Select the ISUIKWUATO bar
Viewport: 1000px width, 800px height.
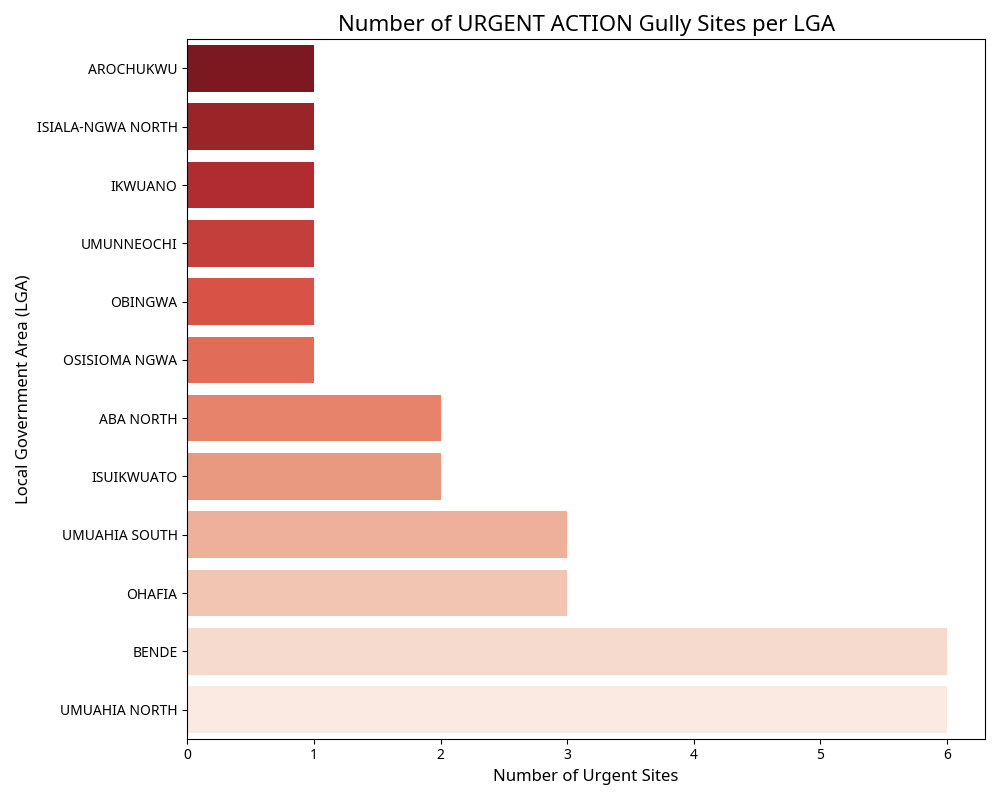[x=314, y=476]
